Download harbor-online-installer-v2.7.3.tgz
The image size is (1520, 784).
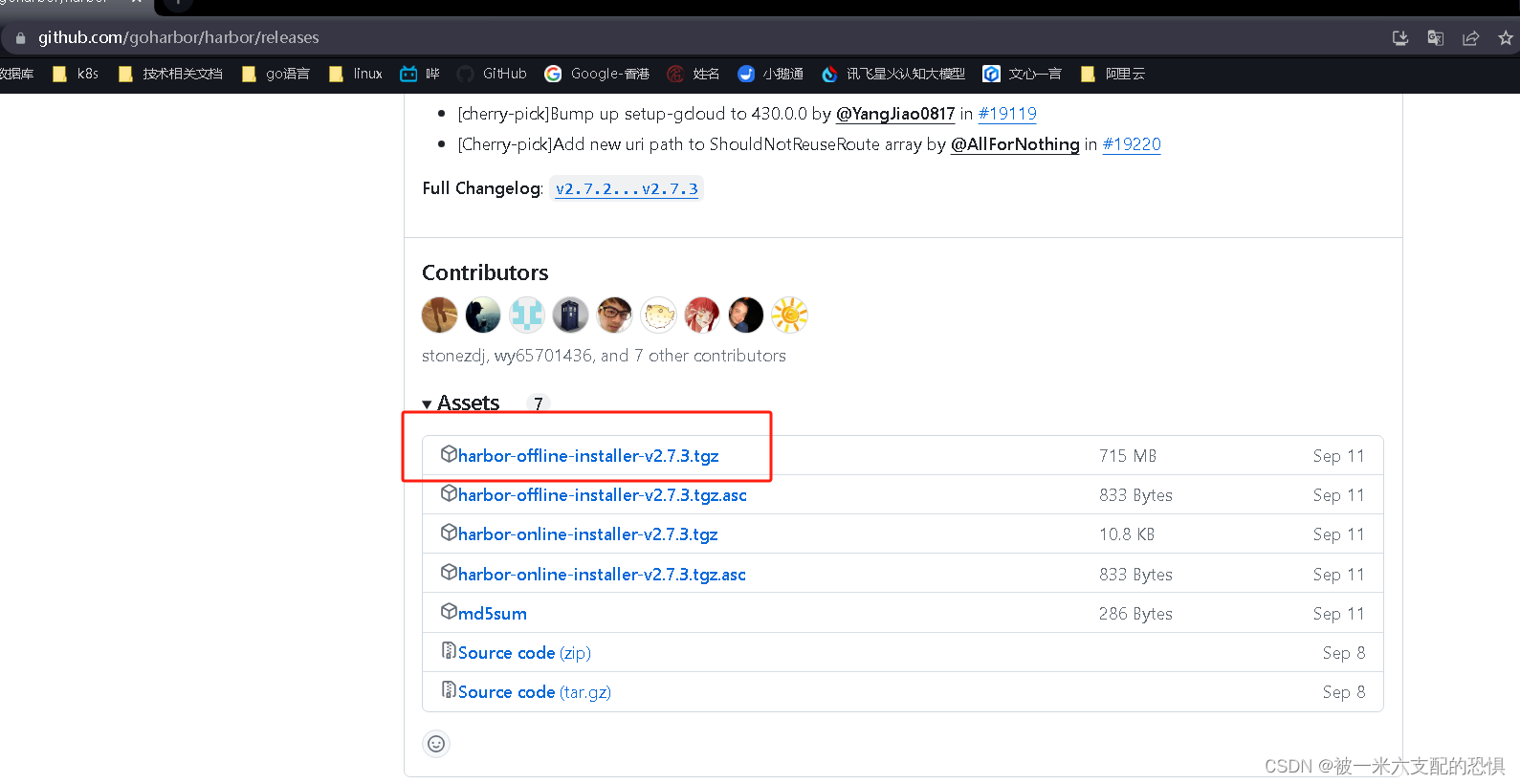tap(587, 534)
